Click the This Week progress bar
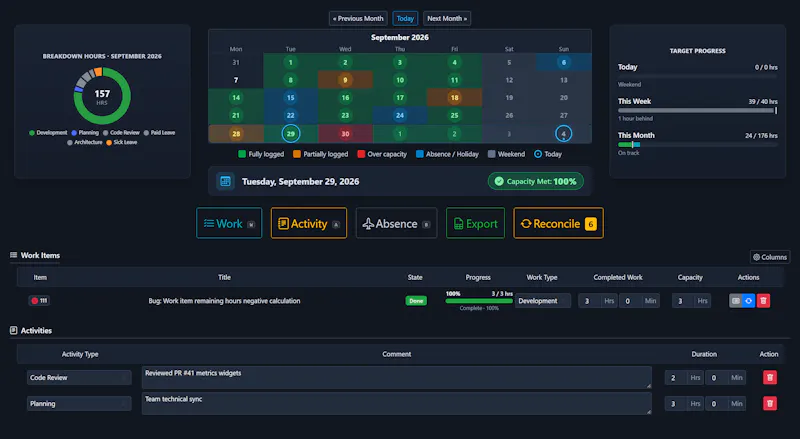The height and width of the screenshot is (439, 800). click(x=697, y=110)
